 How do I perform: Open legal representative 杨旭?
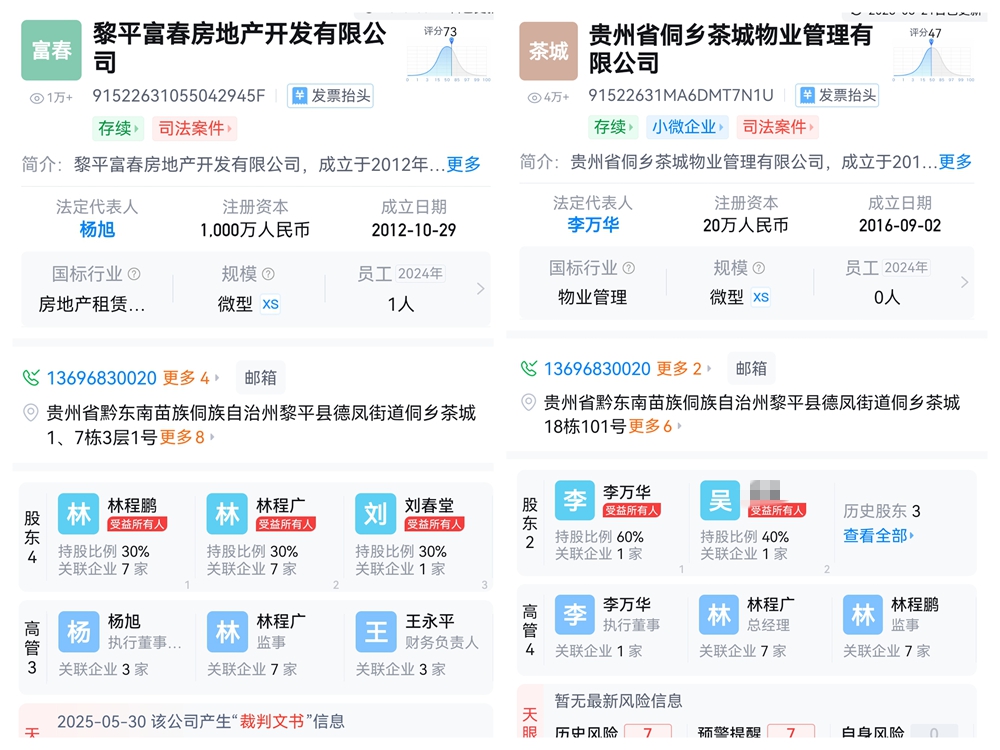(97, 230)
